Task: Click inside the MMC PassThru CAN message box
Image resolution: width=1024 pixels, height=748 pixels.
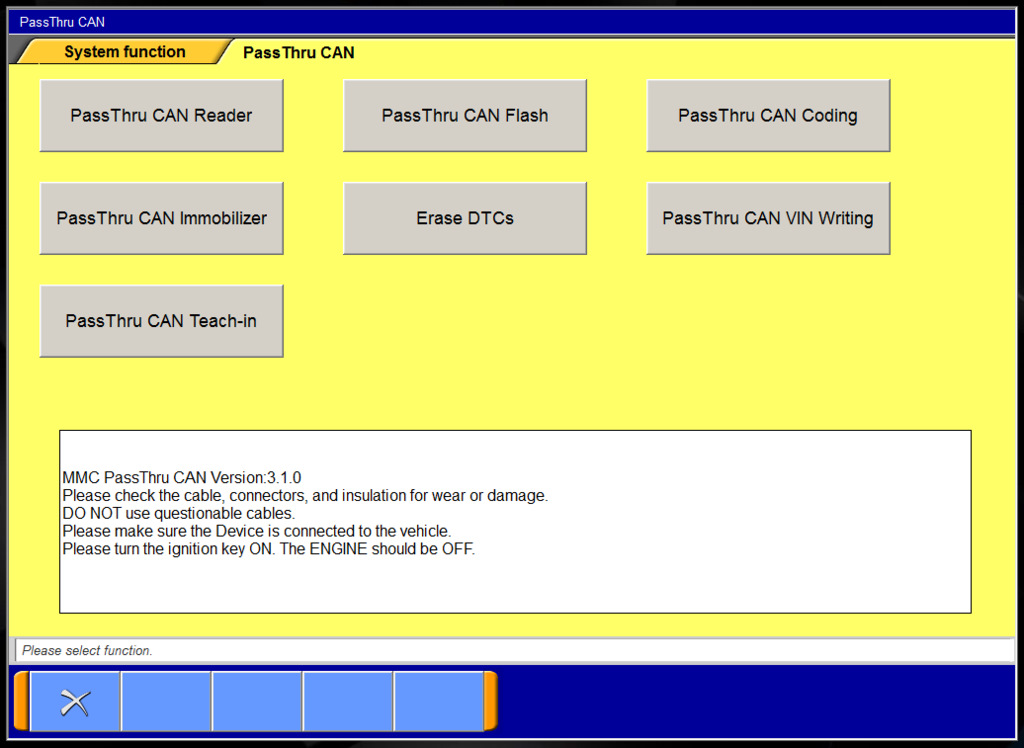Action: point(515,520)
